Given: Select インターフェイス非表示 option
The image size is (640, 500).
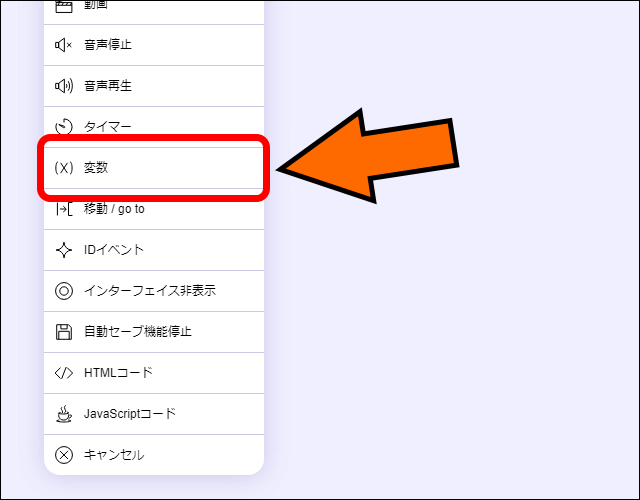Looking at the screenshot, I should point(154,291).
